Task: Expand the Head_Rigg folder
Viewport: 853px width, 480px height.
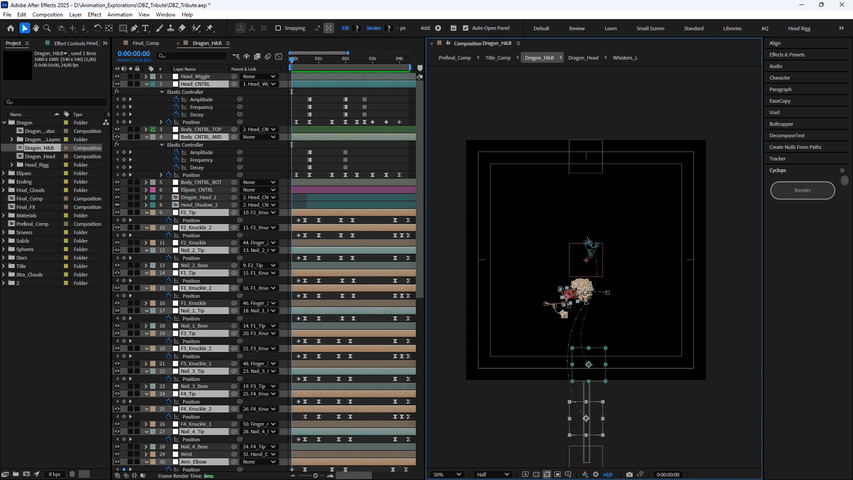Action: (x=11, y=164)
